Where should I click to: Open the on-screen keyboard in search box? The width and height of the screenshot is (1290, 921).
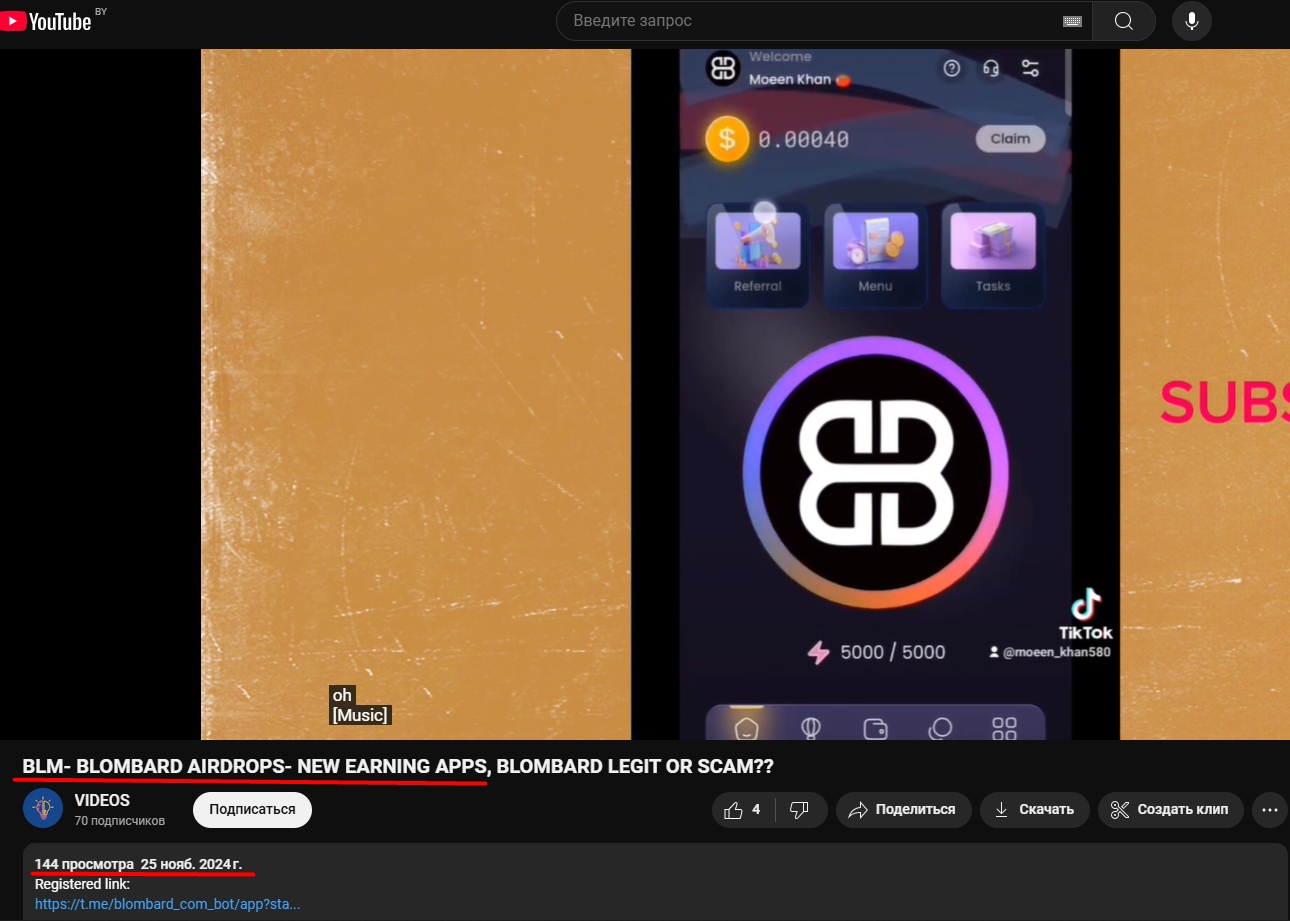pyautogui.click(x=1071, y=21)
